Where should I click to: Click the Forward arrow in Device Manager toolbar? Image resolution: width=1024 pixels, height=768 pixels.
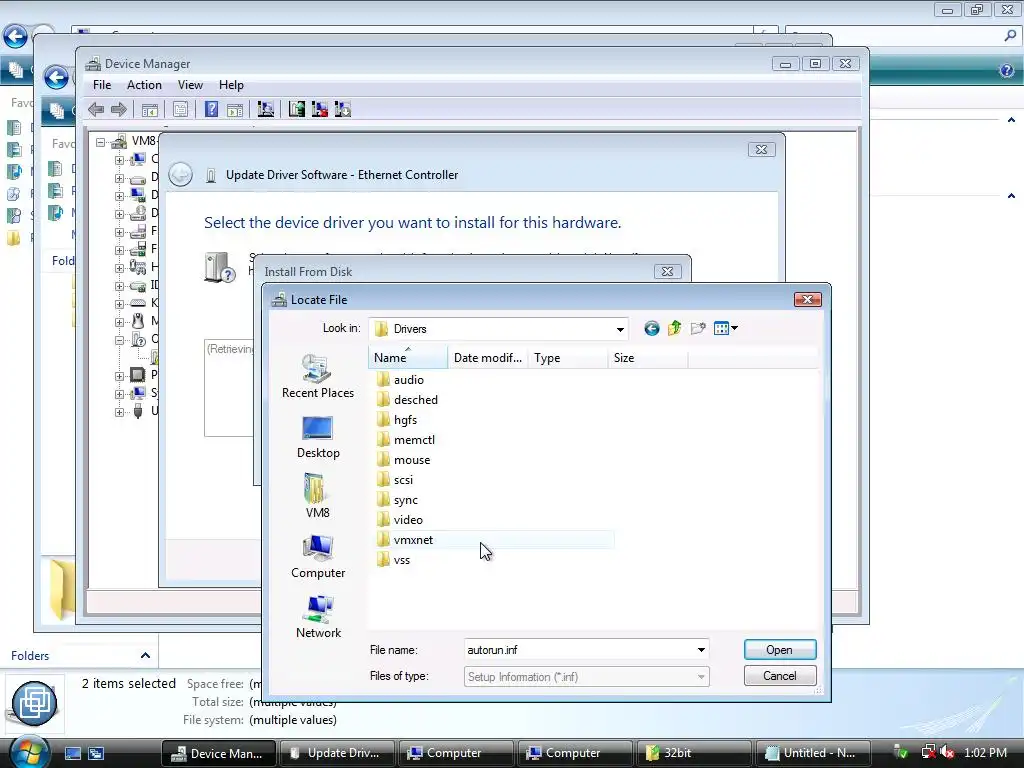(x=118, y=110)
